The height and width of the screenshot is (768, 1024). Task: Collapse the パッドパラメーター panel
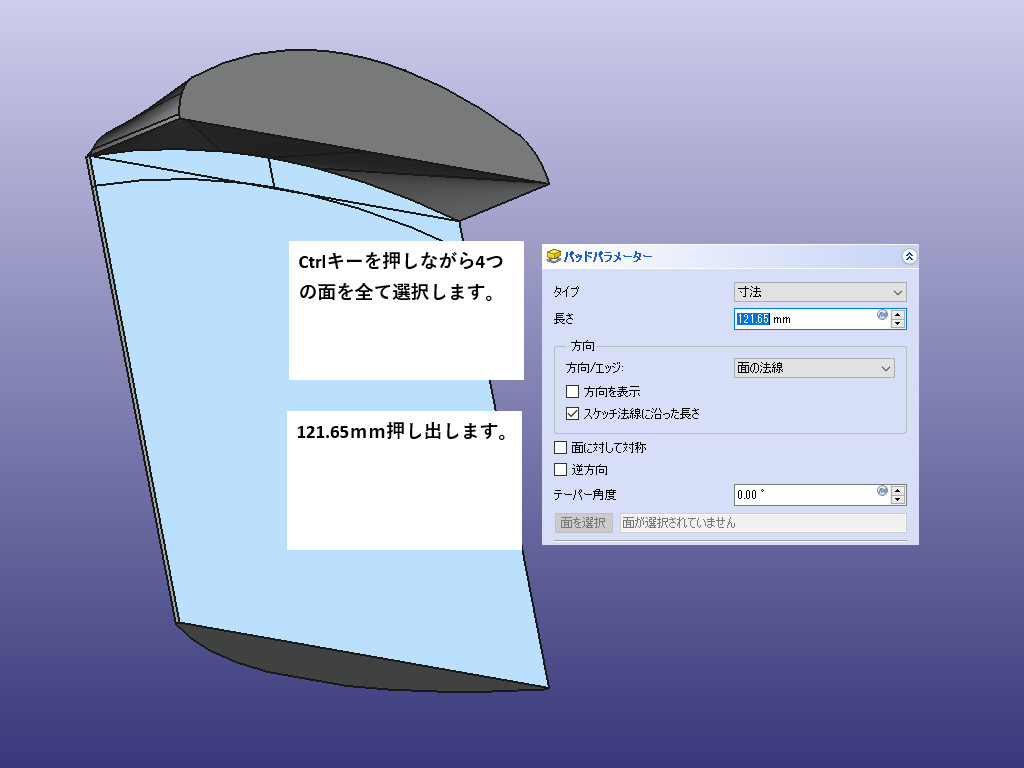pos(908,256)
